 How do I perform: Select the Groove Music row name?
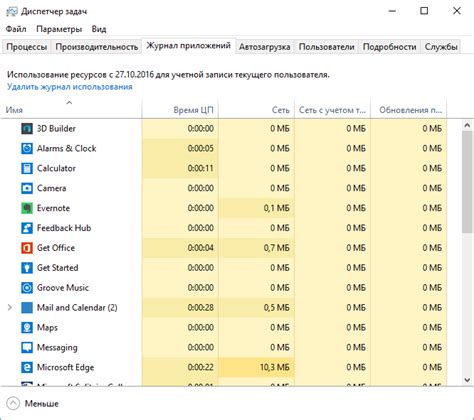63,288
